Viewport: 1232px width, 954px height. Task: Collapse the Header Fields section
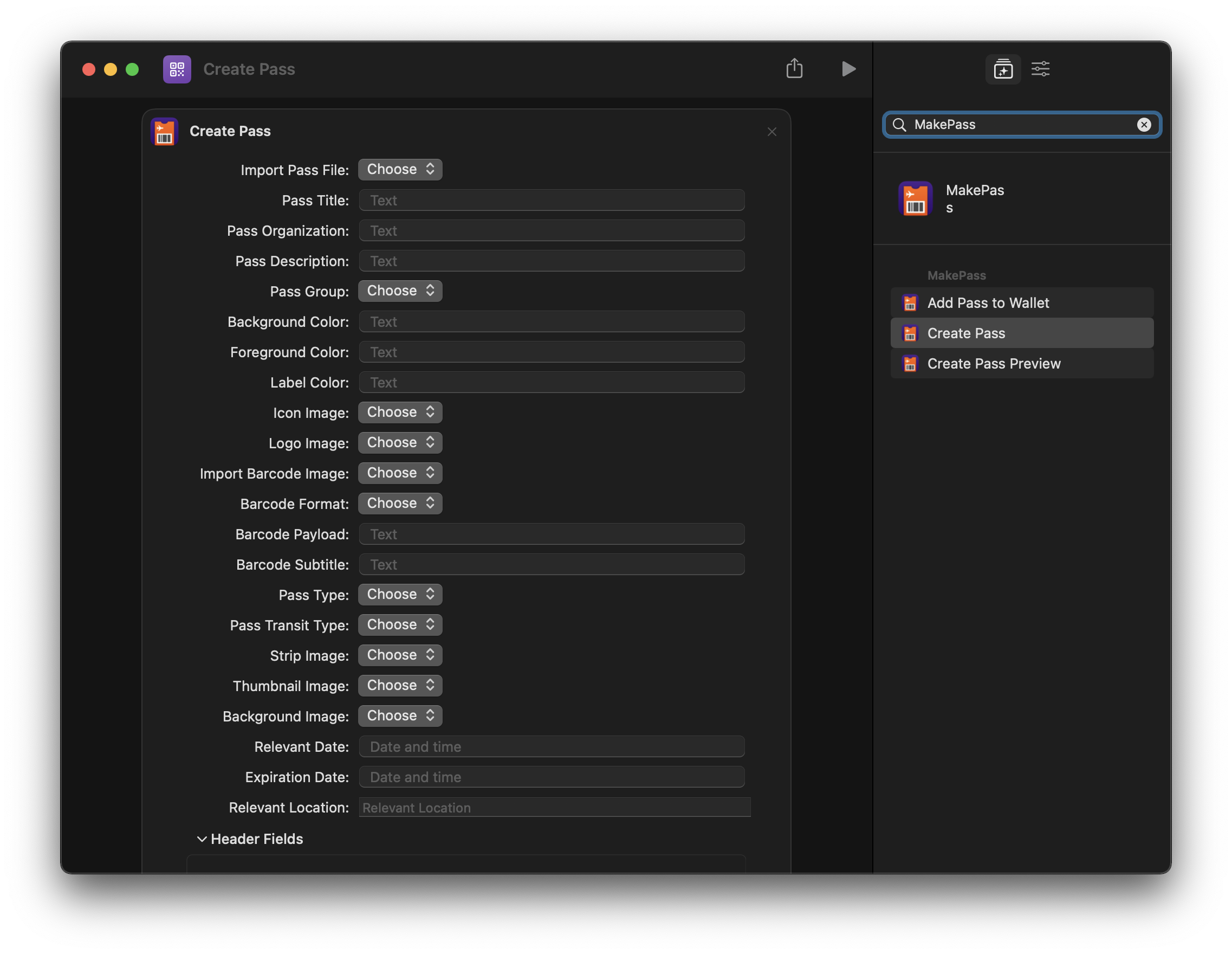coord(202,839)
